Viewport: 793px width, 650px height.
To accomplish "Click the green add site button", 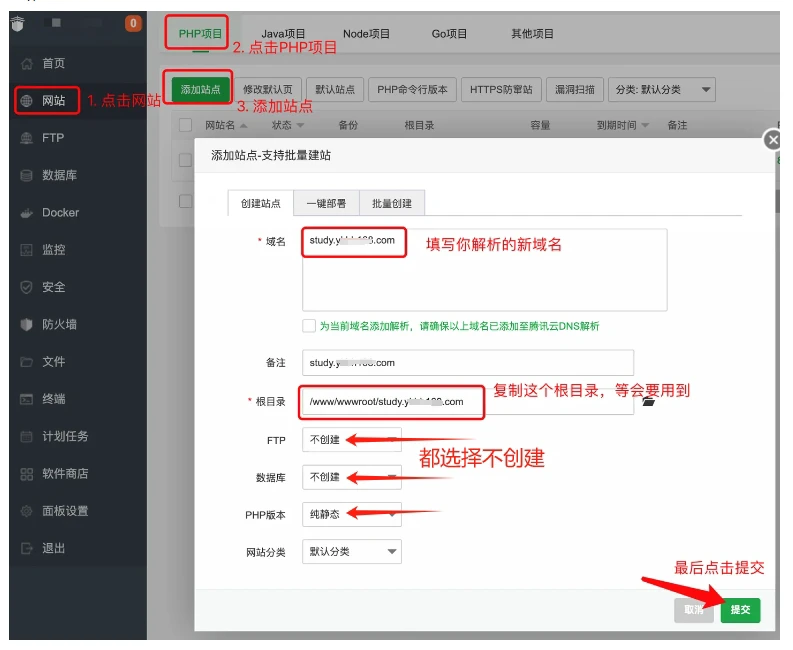I will [200, 89].
